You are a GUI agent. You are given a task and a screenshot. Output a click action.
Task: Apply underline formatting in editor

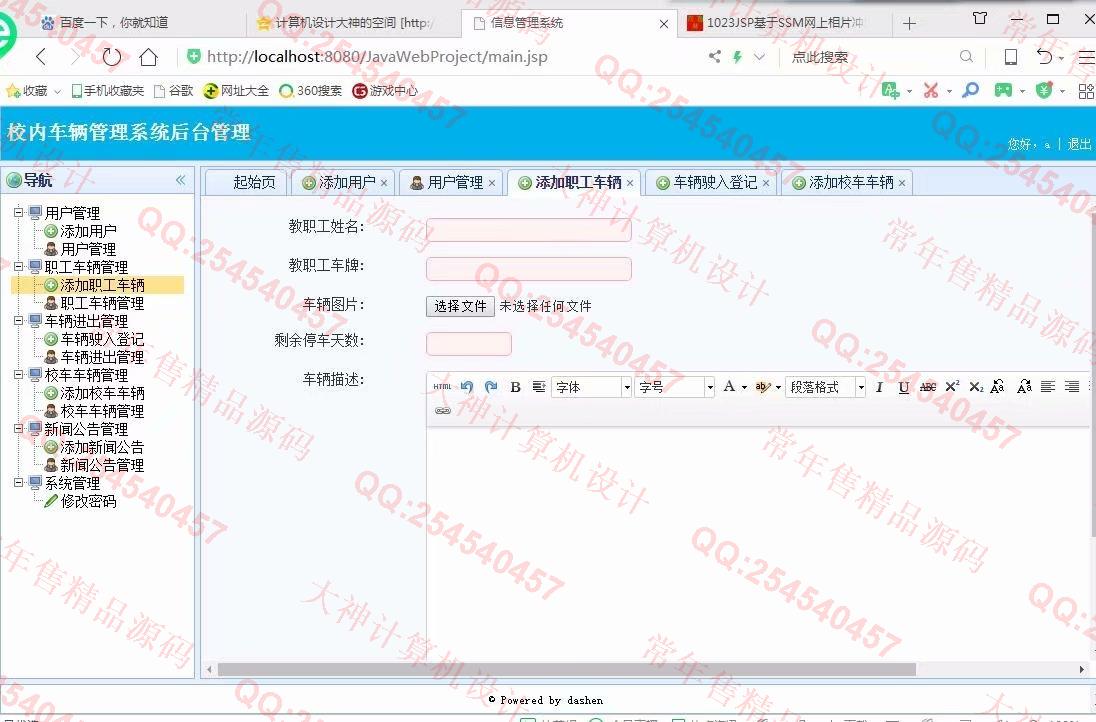(x=904, y=387)
